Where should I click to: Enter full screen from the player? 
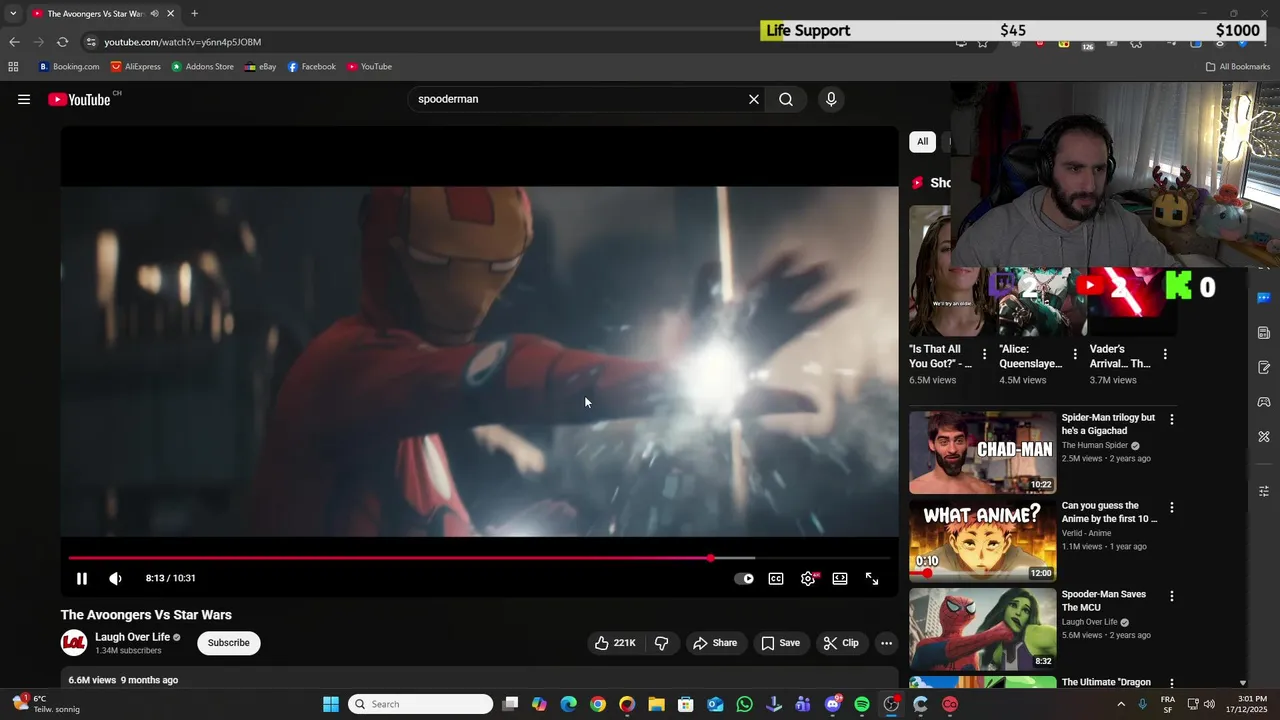click(x=872, y=578)
